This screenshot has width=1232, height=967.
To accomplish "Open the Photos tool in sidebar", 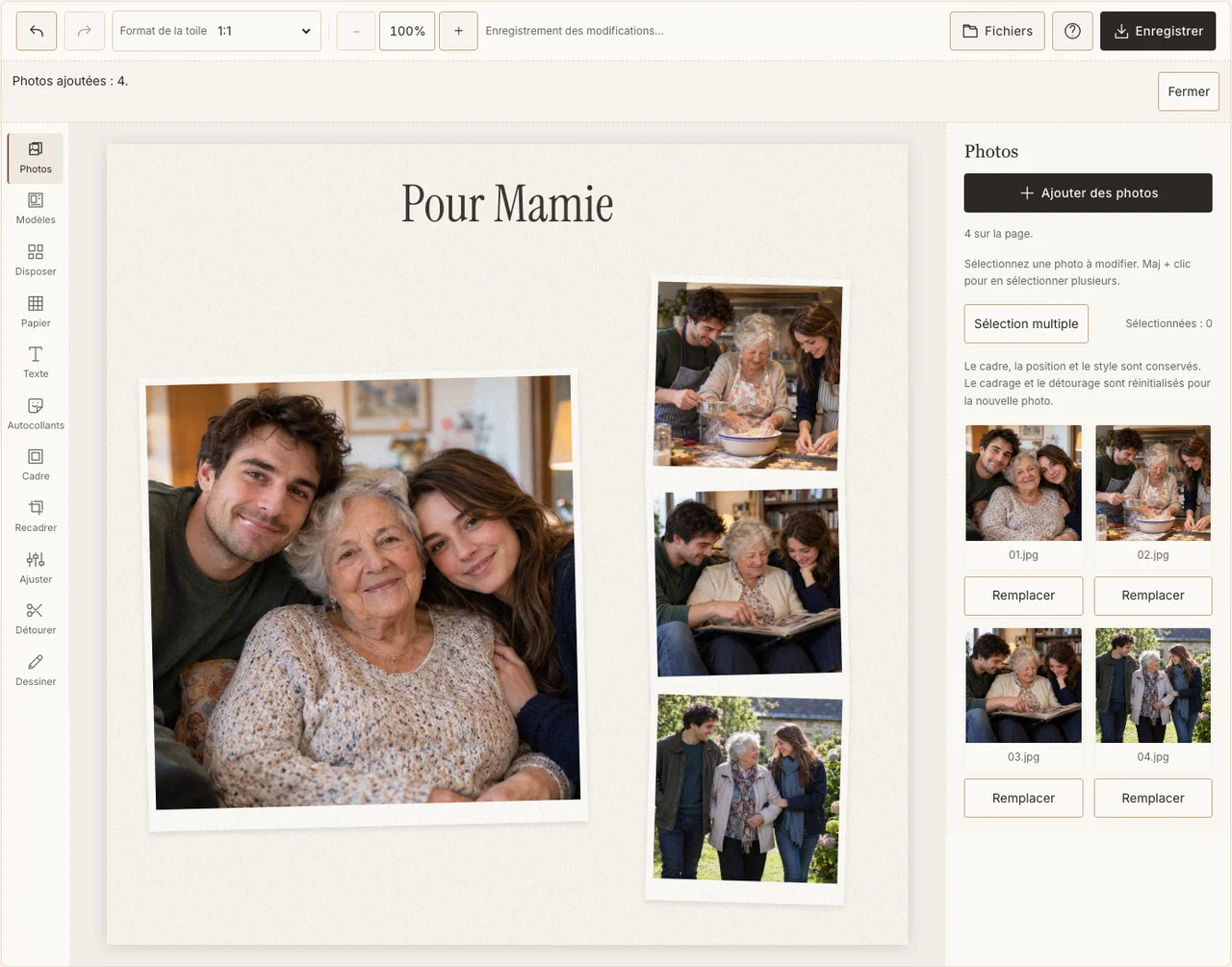I will click(x=36, y=158).
